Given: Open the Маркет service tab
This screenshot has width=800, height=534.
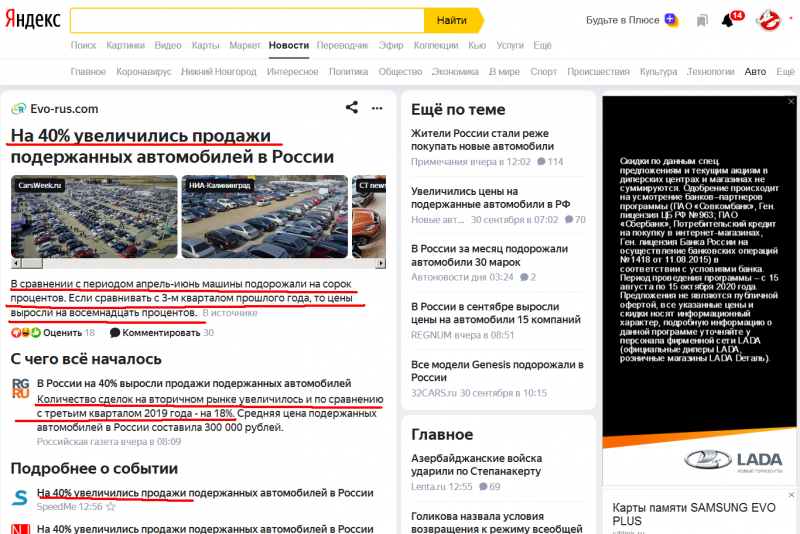Looking at the screenshot, I should [245, 45].
